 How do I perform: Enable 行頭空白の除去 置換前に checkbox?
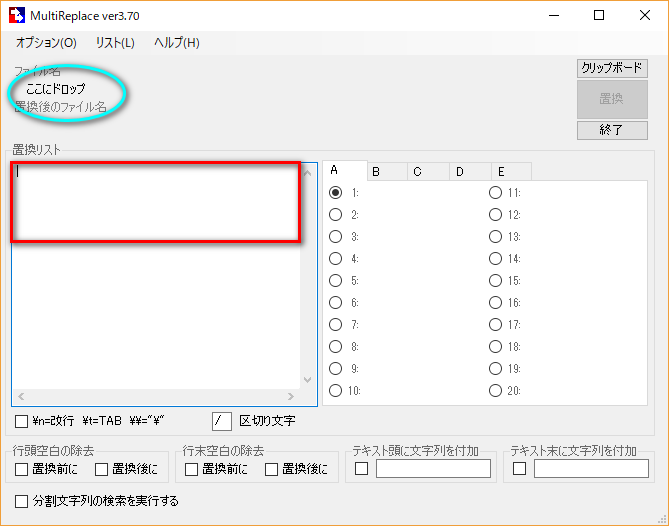click(x=22, y=469)
